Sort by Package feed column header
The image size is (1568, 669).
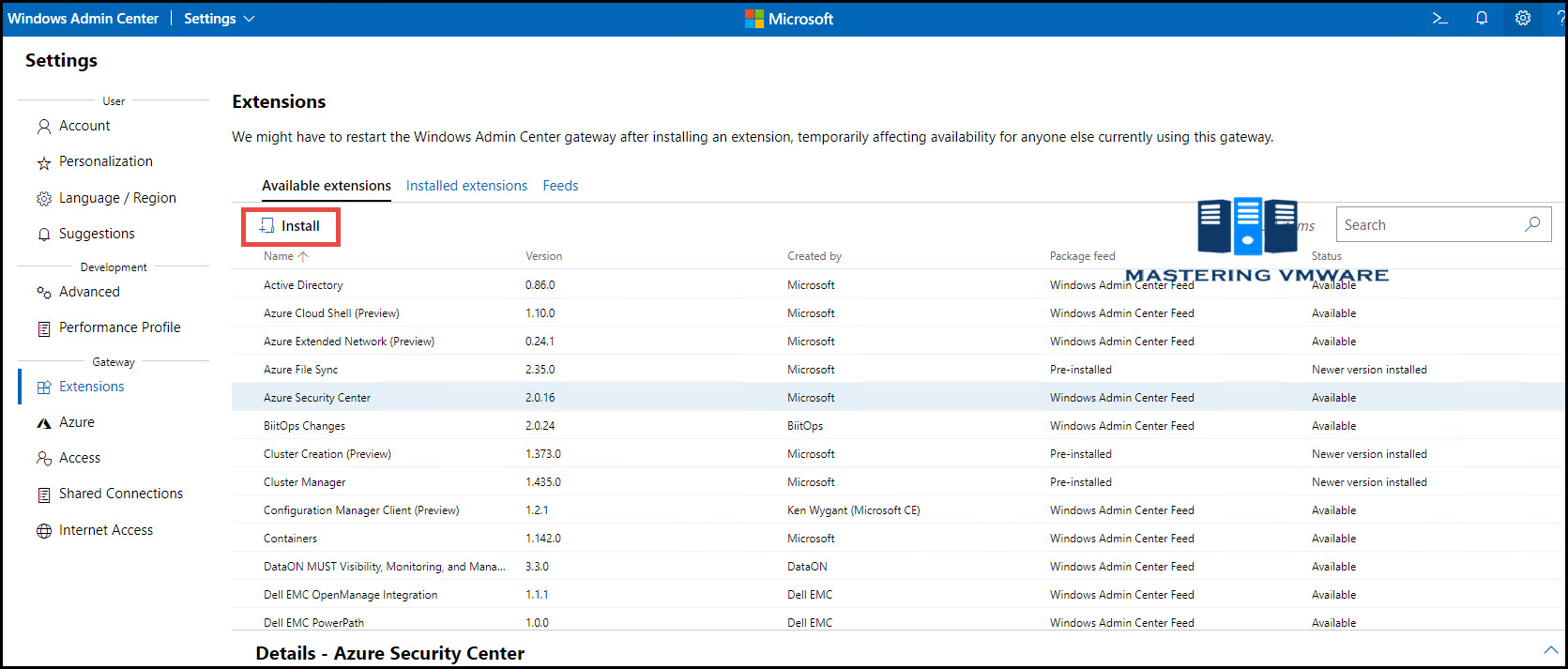(1082, 256)
